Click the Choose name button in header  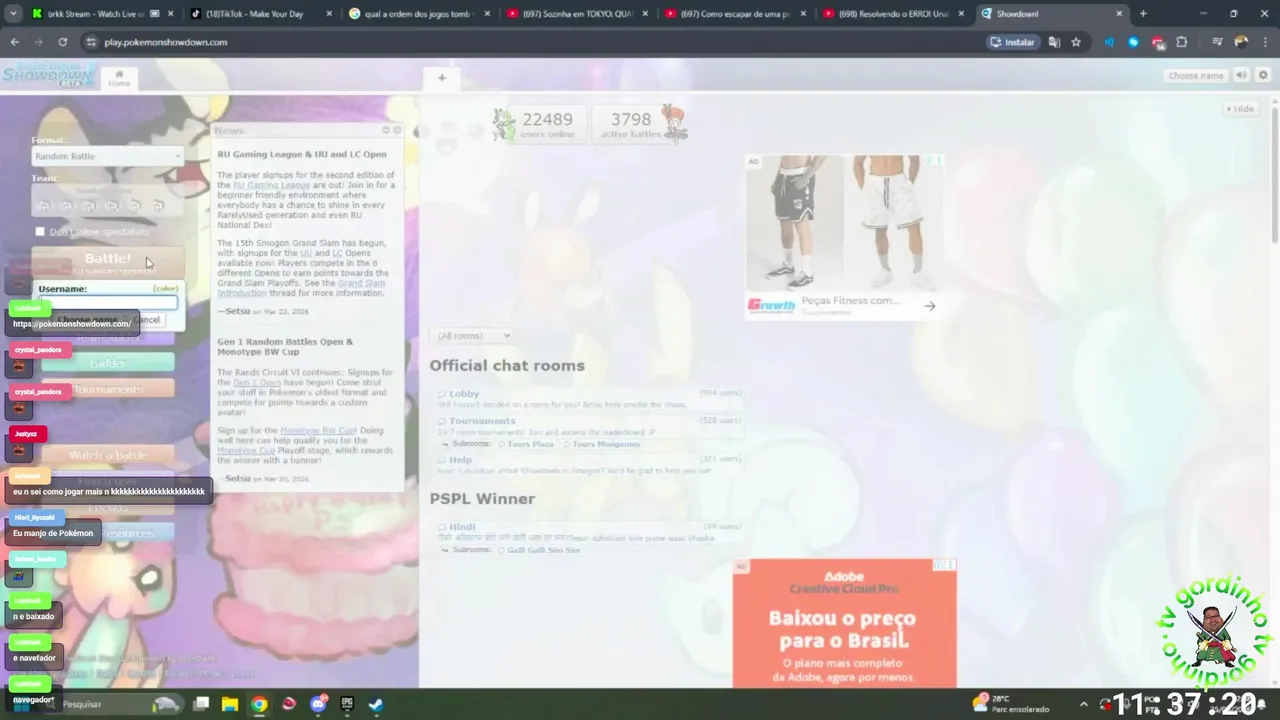tap(1196, 76)
